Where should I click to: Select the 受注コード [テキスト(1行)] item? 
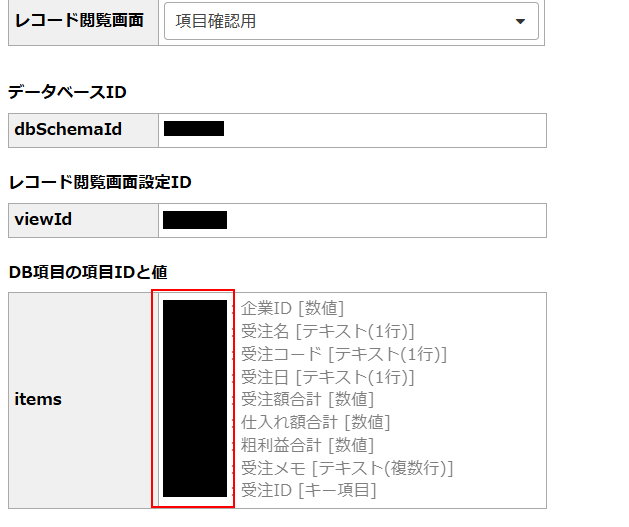tap(344, 354)
